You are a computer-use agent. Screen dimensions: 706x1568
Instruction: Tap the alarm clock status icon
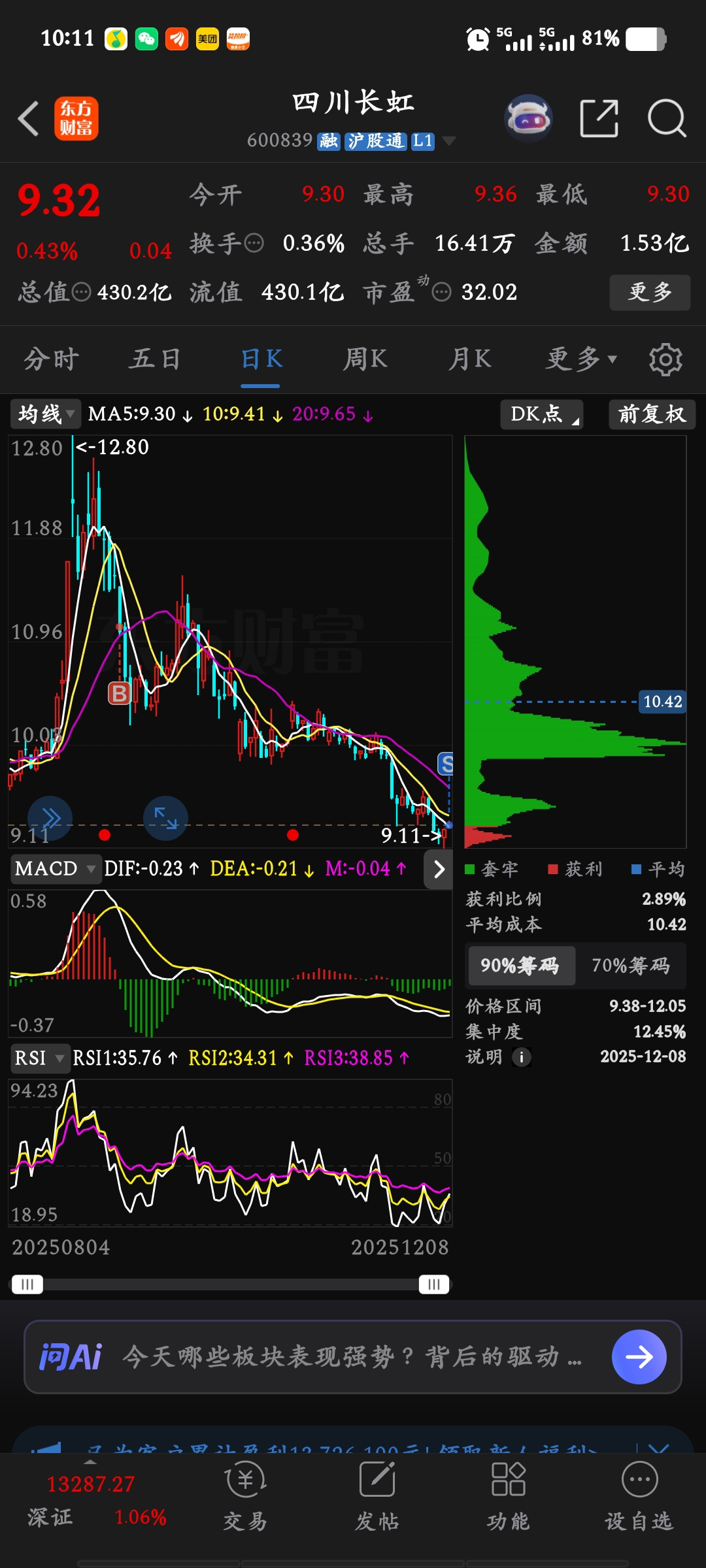478,39
